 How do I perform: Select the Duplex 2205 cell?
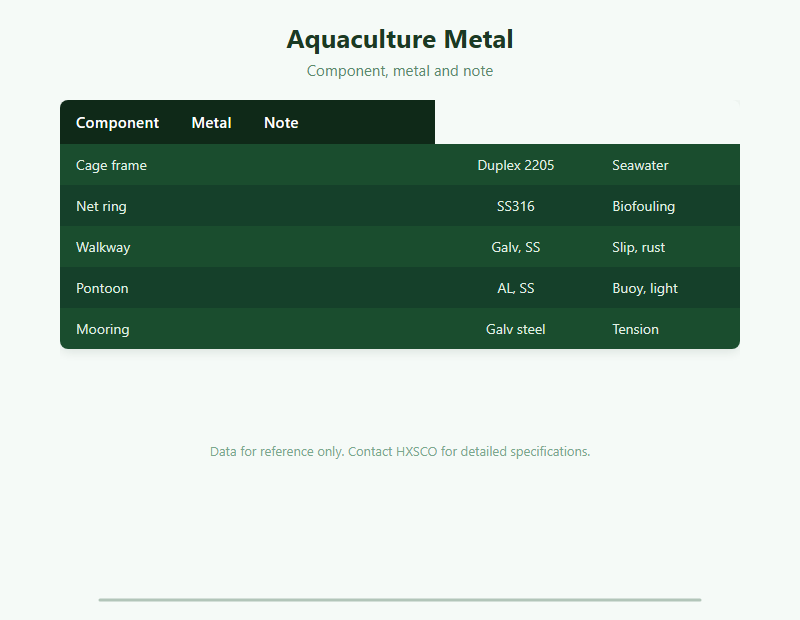tap(515, 165)
